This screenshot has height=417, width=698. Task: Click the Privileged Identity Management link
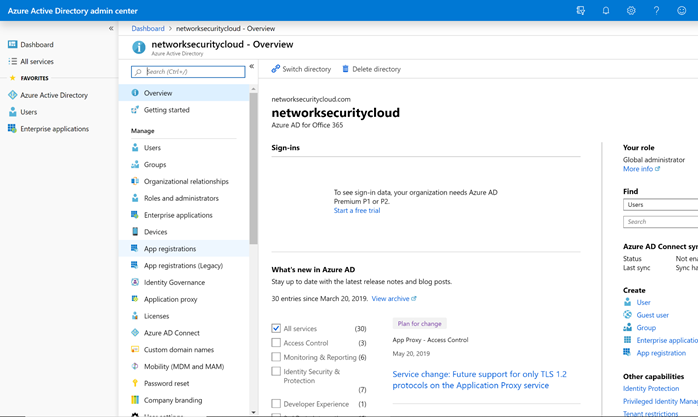(x=661, y=401)
